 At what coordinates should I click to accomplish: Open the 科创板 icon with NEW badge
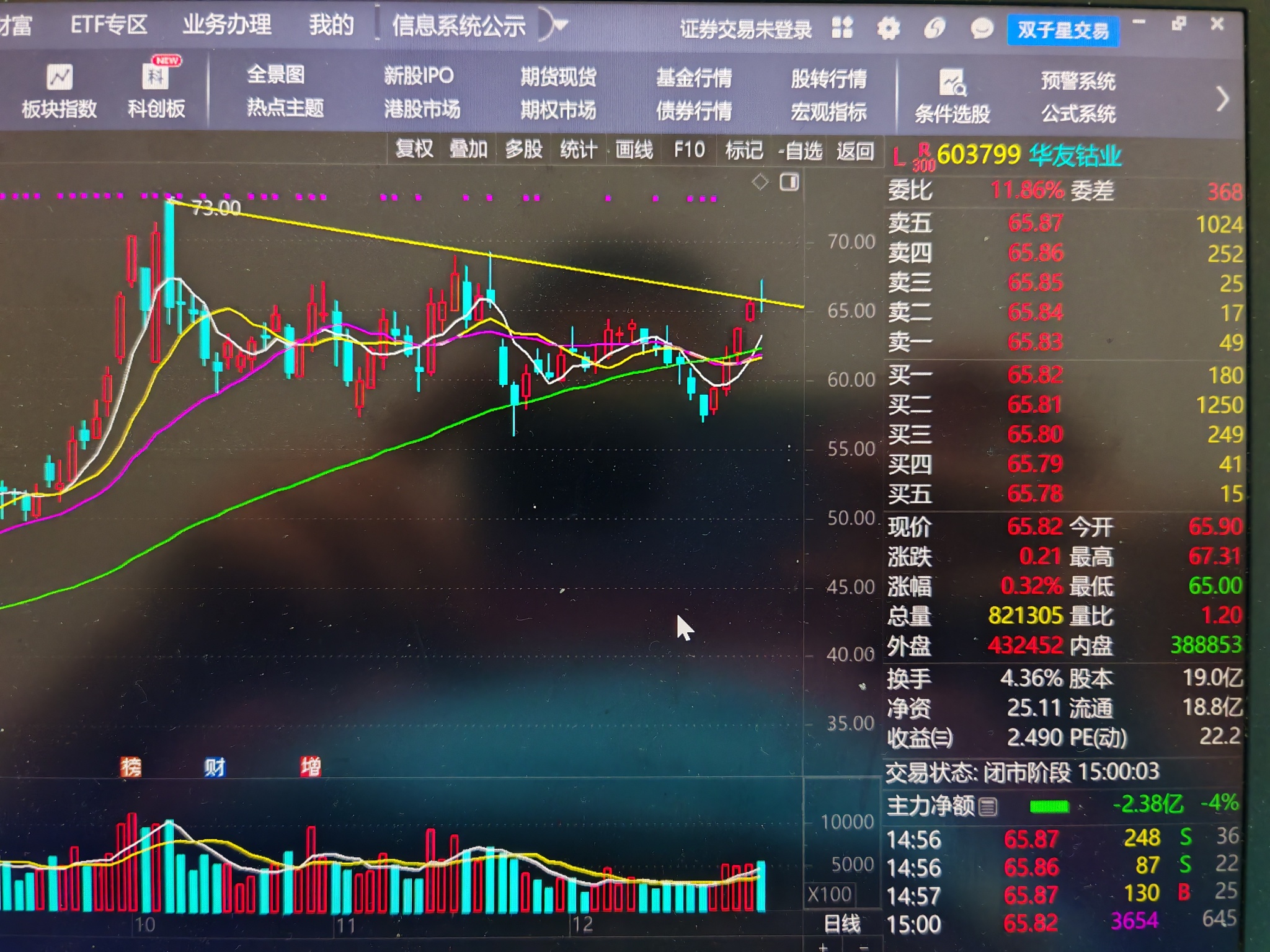pyautogui.click(x=155, y=77)
